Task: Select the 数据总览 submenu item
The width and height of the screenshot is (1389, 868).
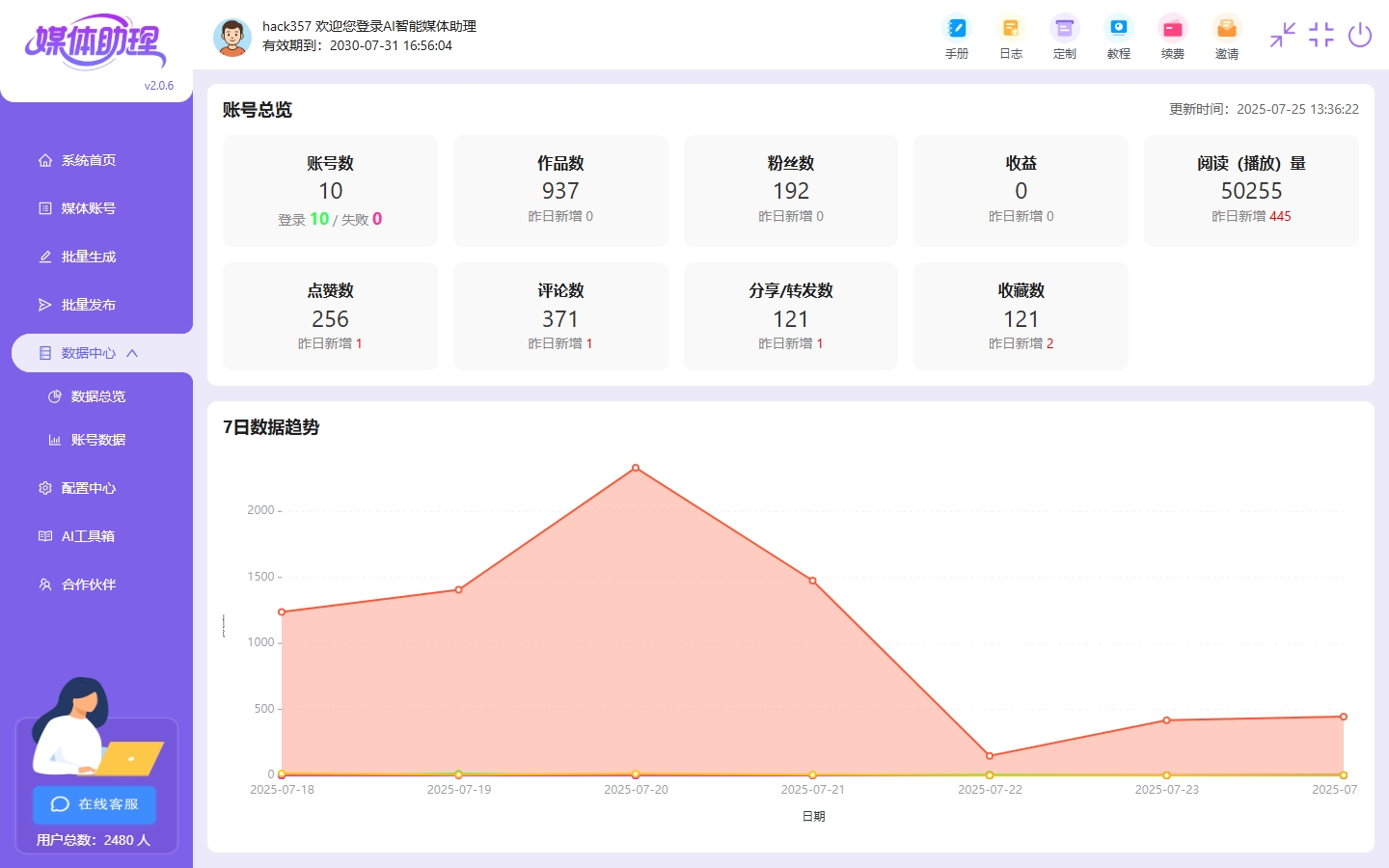Action: point(96,395)
